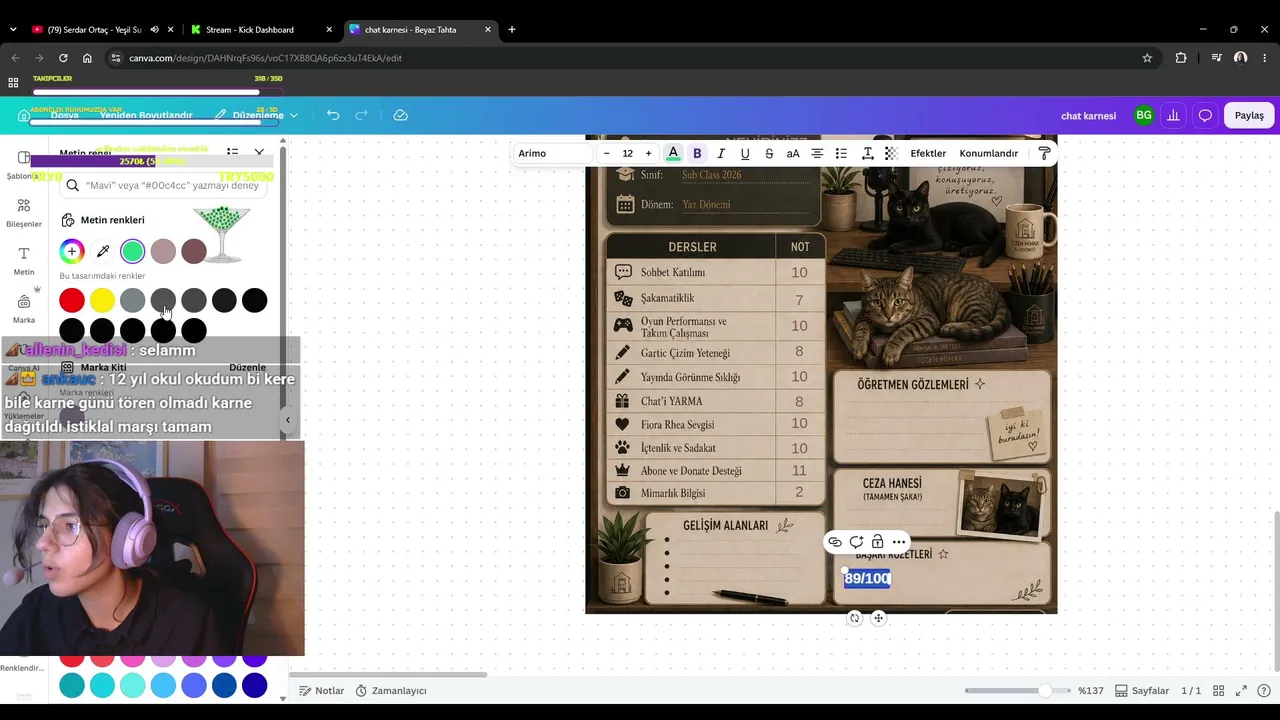Open the Notlar notes panel
The image size is (1280, 720).
(321, 691)
